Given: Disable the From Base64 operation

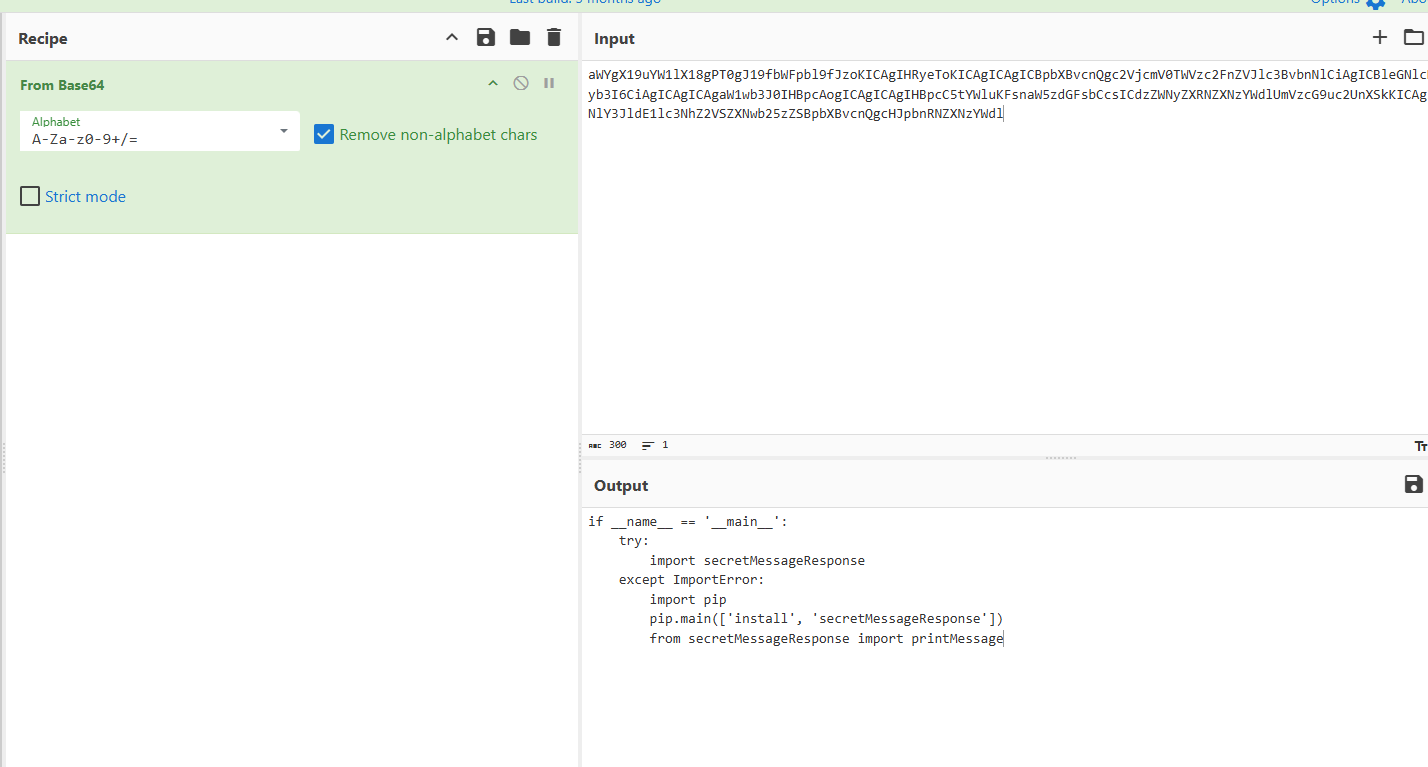Looking at the screenshot, I should pos(521,84).
